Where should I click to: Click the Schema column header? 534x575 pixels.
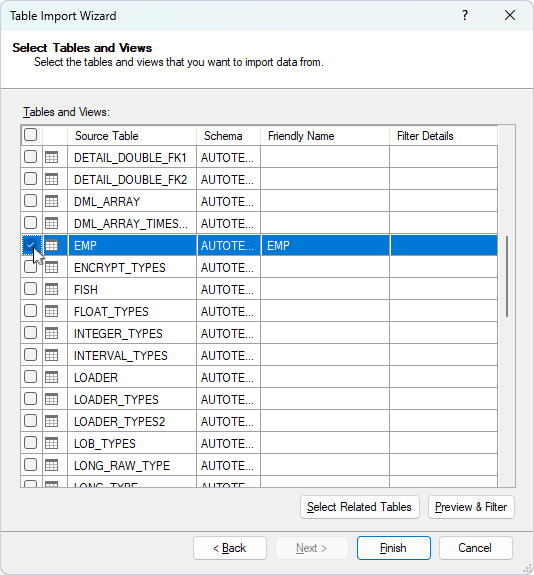(228, 136)
